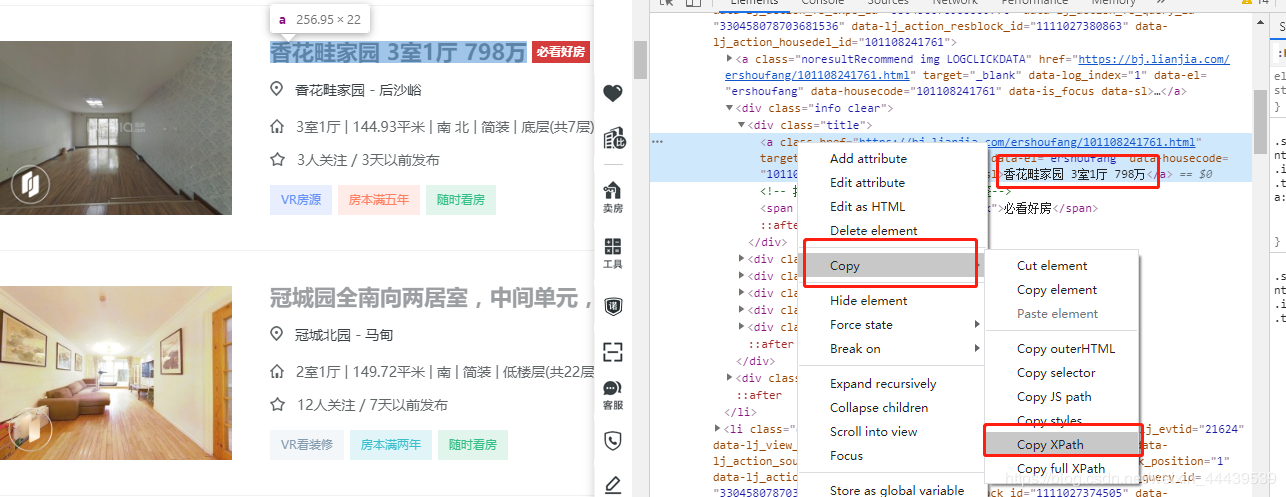This screenshot has width=1286, height=497.
Task: Select Add attribute in context menu
Action: (868, 158)
